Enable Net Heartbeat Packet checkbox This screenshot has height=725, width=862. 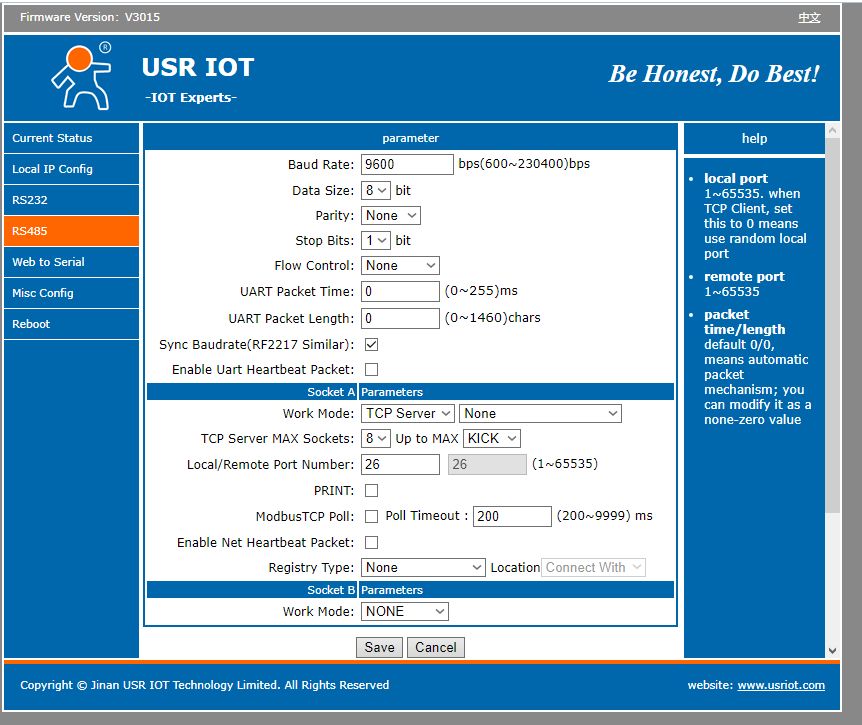(372, 543)
